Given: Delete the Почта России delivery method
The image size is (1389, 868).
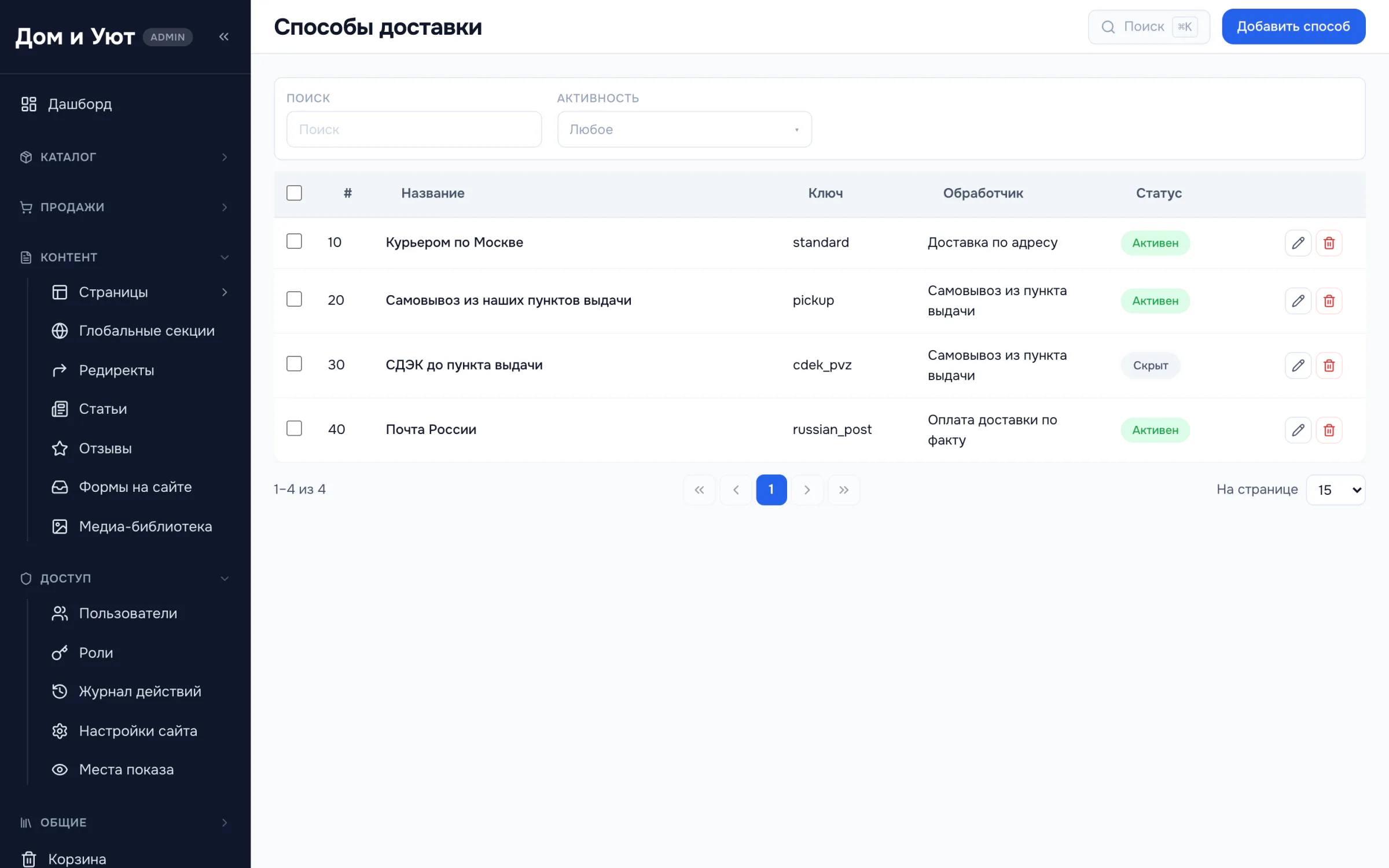Looking at the screenshot, I should [x=1329, y=430].
